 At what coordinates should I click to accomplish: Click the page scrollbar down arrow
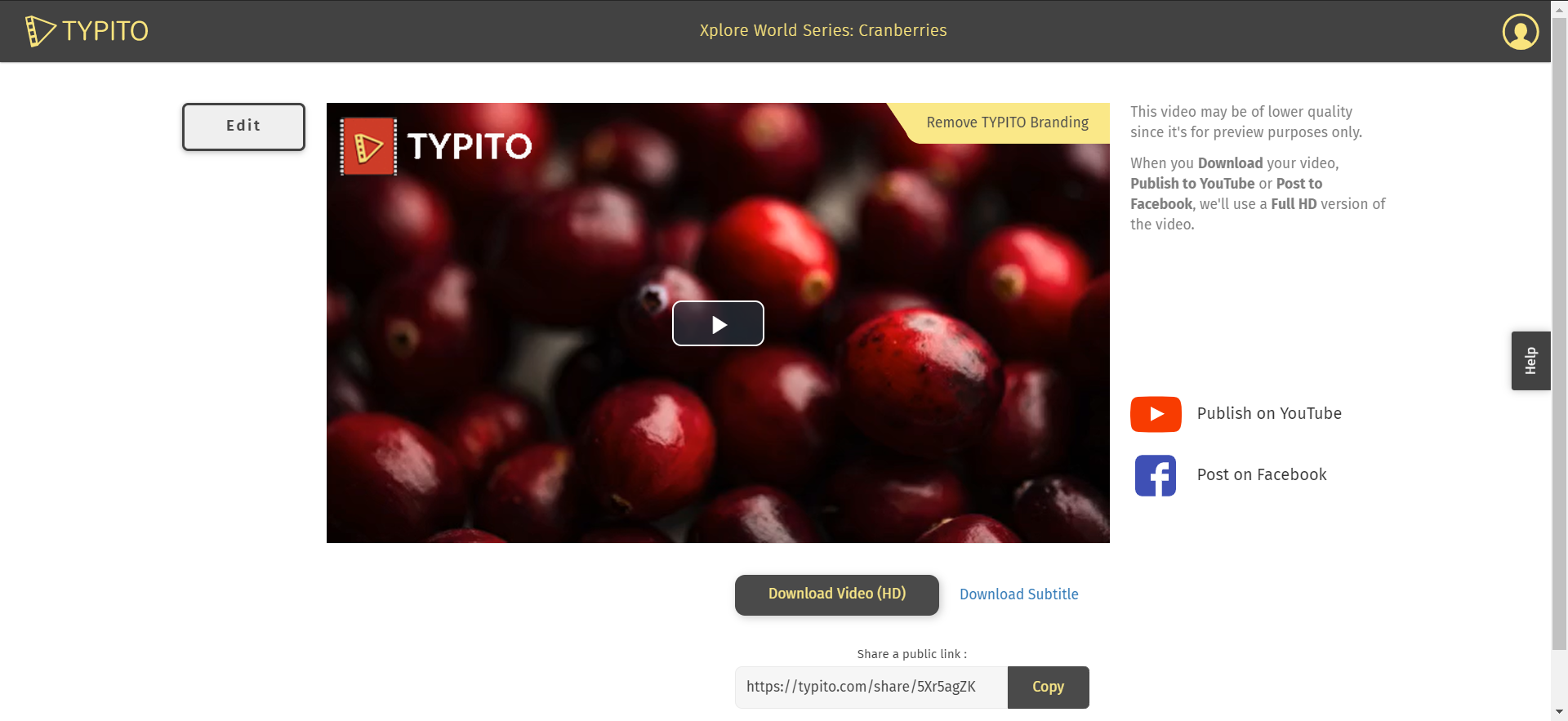click(1559, 713)
